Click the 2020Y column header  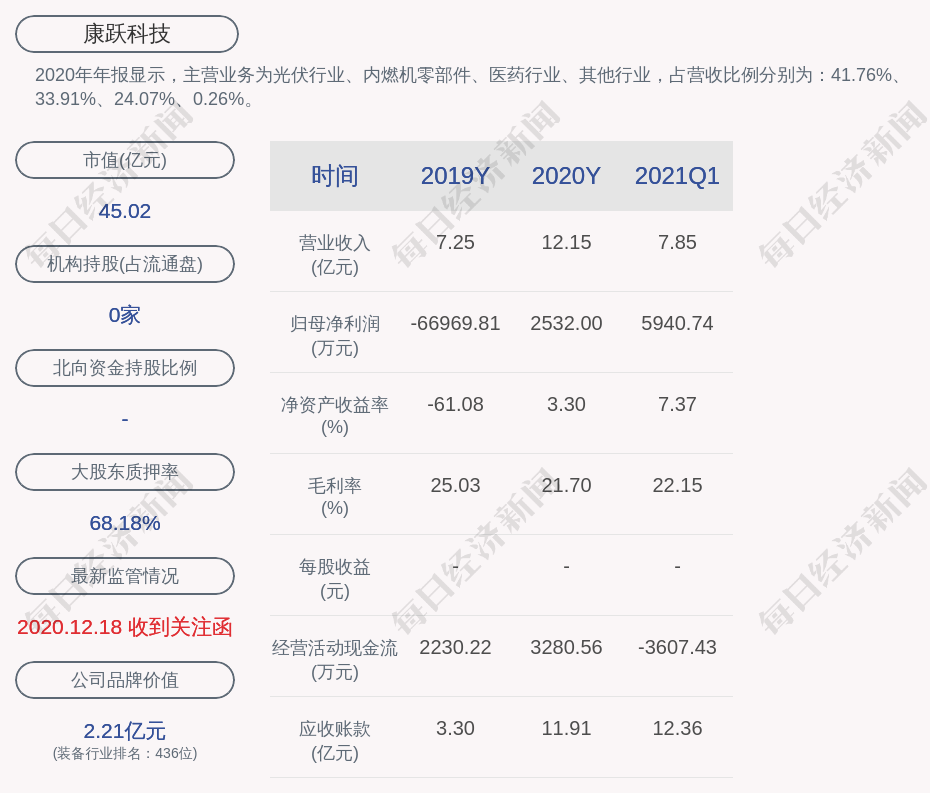point(566,176)
